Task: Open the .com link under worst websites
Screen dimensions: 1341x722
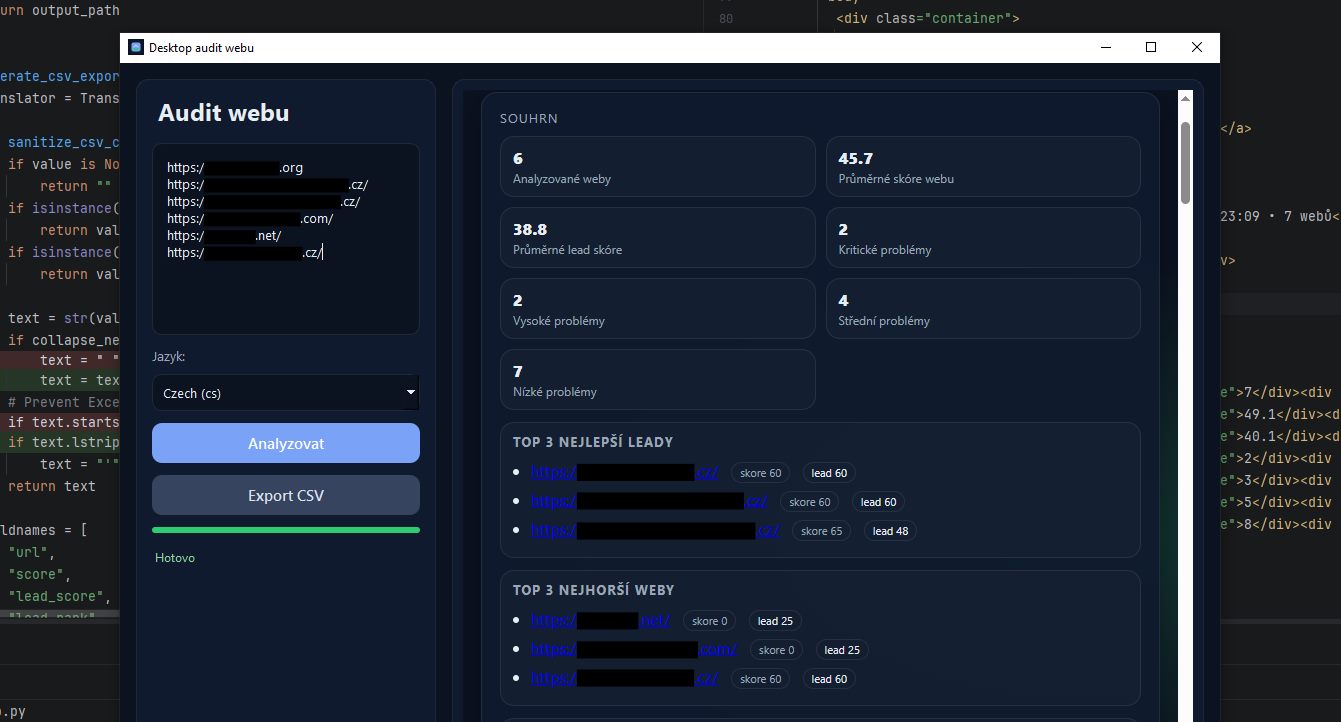Action: click(x=633, y=650)
